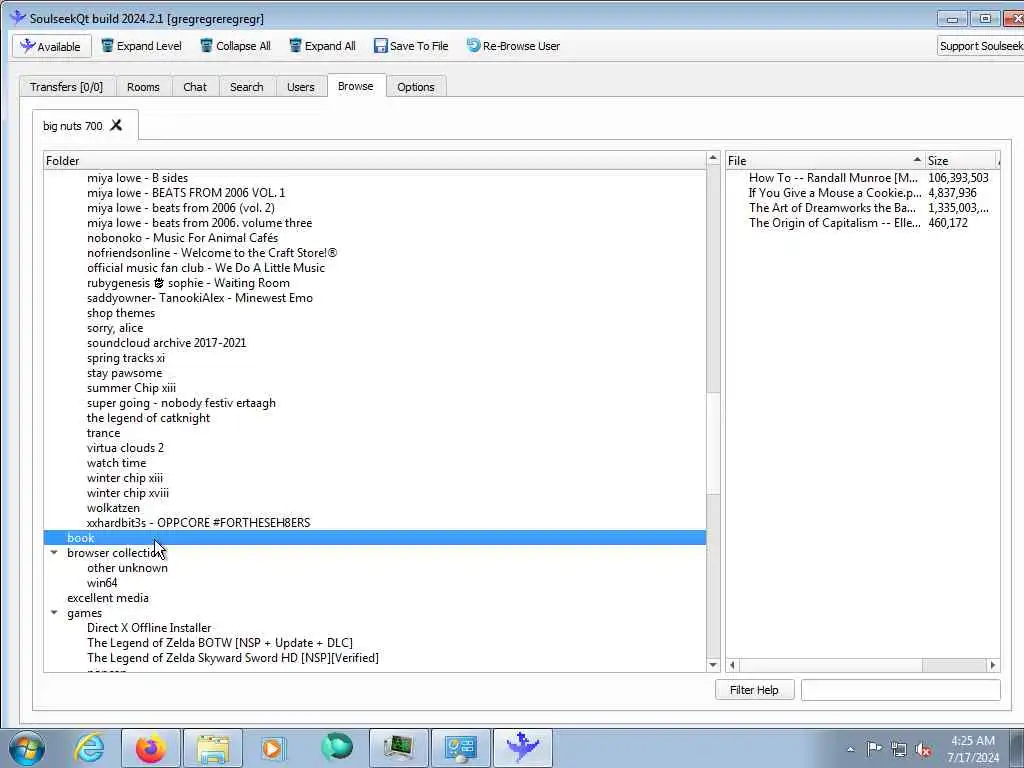Focus the file filter text field
The width and height of the screenshot is (1024, 768).
pyautogui.click(x=901, y=690)
